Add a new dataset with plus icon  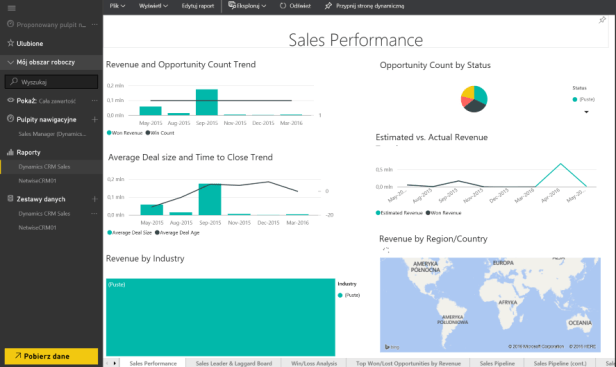94,199
